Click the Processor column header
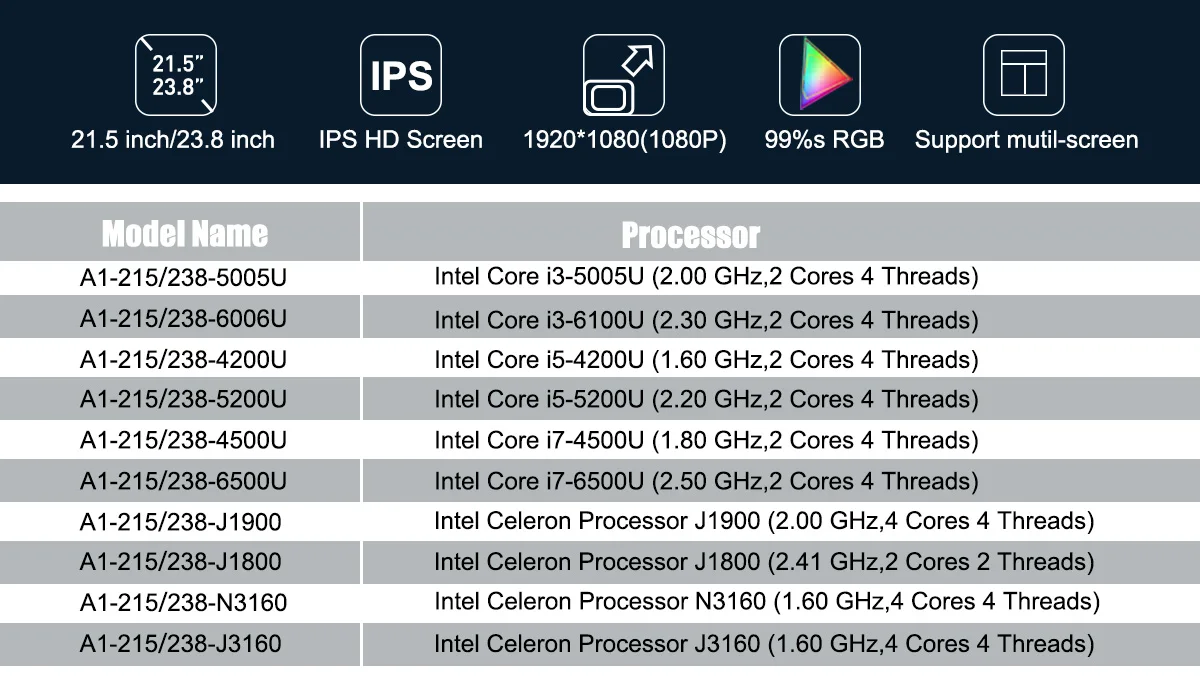The image size is (1200, 678). [690, 235]
